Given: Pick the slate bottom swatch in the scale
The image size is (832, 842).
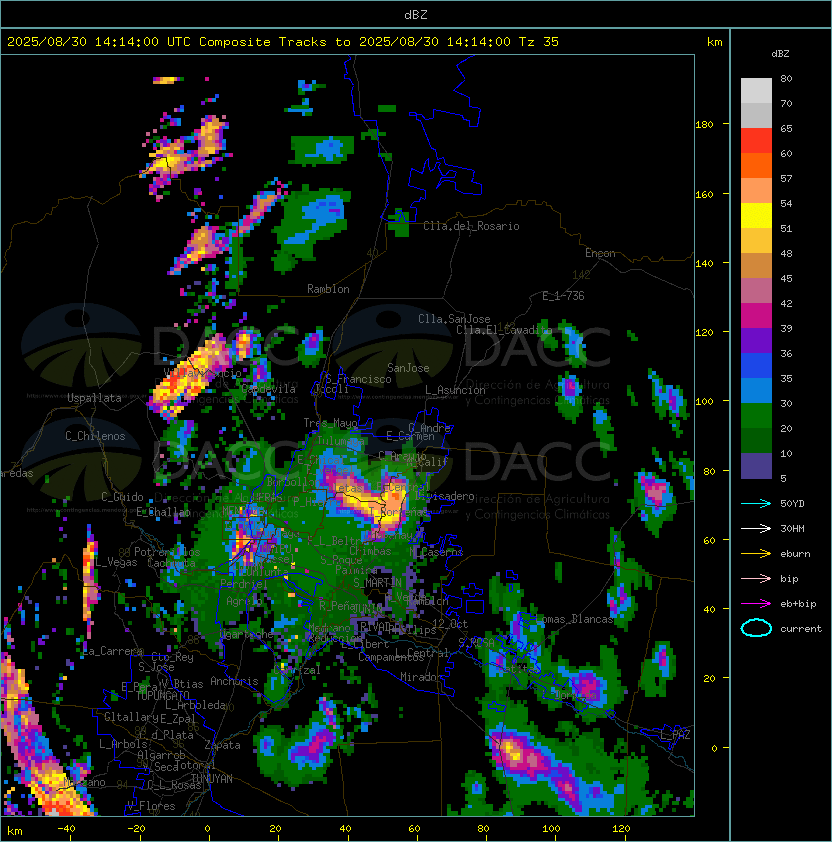Looking at the screenshot, I should (756, 466).
